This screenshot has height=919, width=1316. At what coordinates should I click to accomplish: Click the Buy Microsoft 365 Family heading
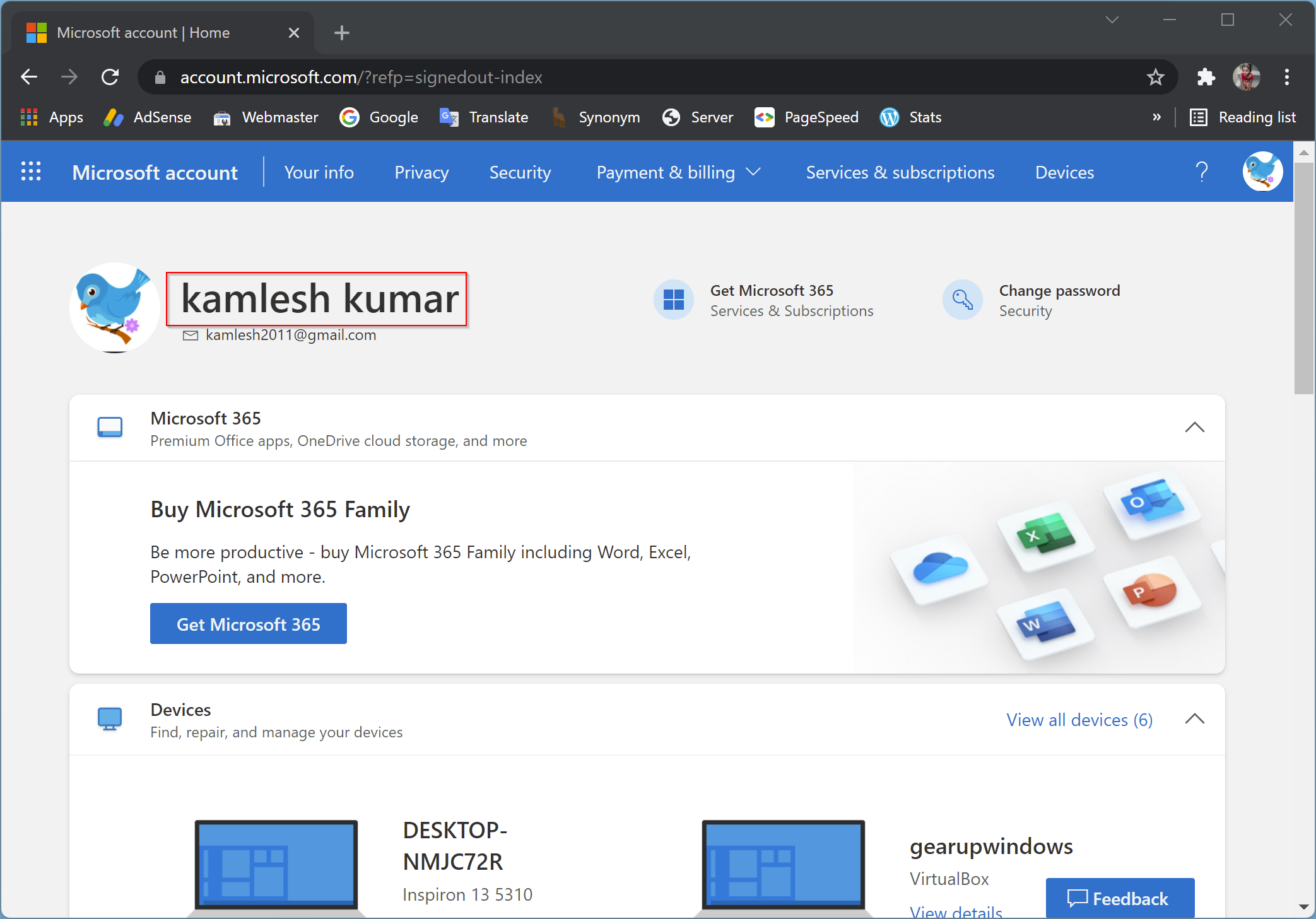point(280,509)
